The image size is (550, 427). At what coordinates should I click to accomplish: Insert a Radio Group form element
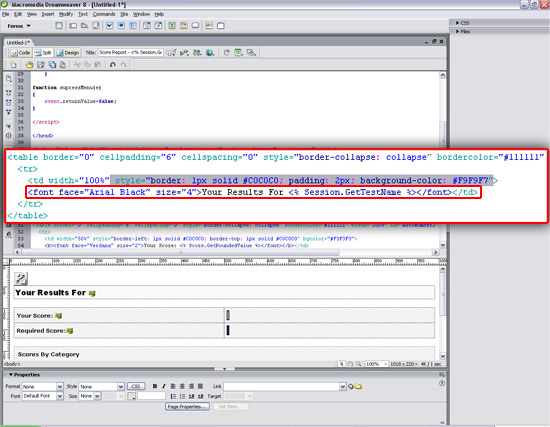pos(133,26)
